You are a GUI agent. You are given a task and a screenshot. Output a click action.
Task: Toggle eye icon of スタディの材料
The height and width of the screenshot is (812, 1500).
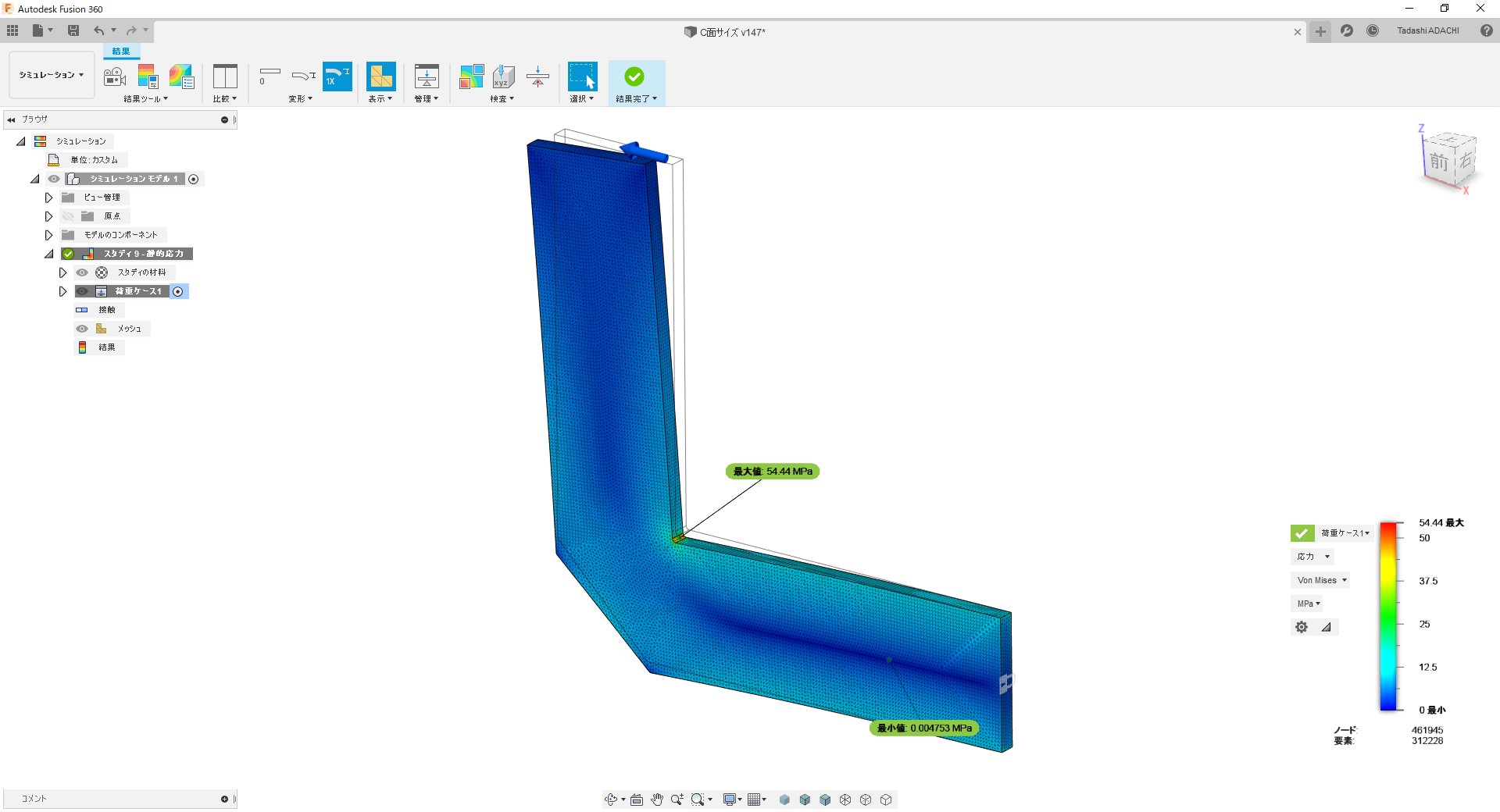pyautogui.click(x=82, y=272)
